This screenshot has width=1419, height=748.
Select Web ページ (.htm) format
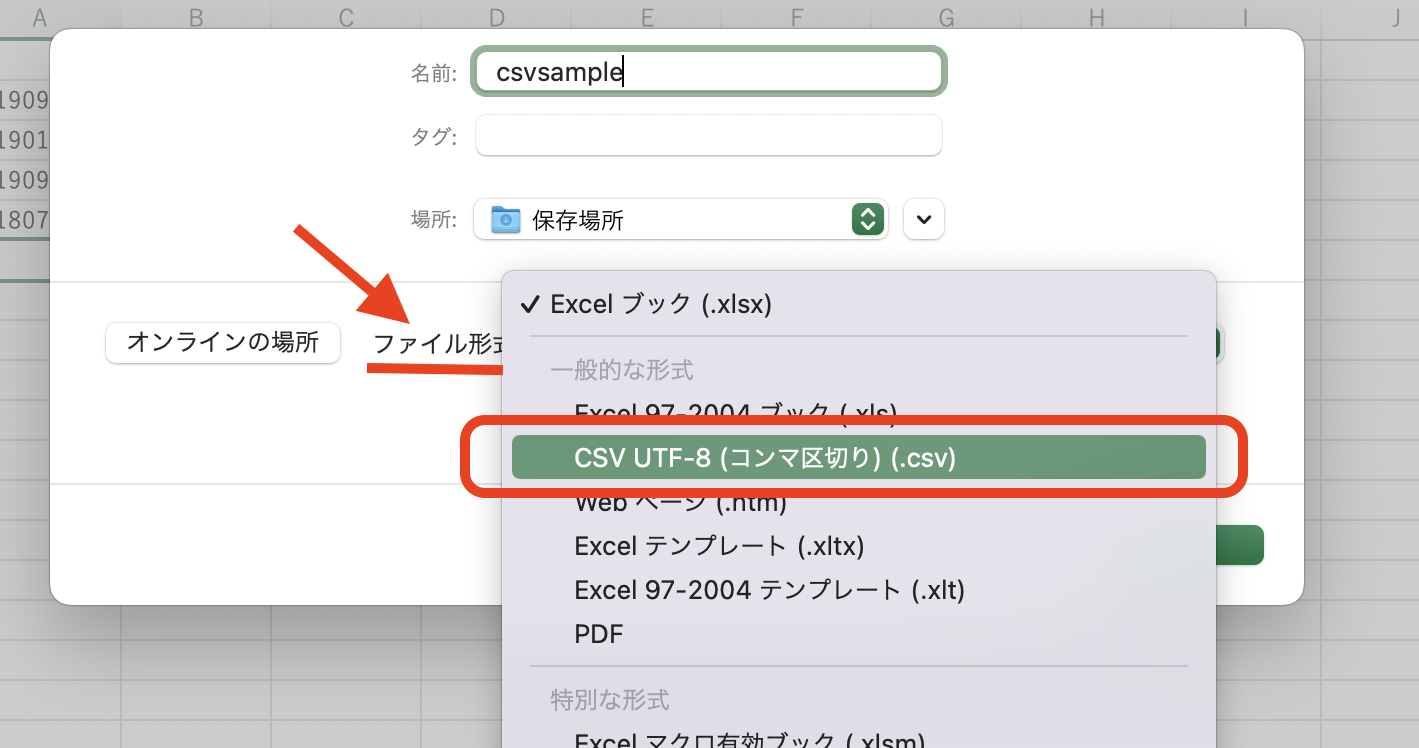tap(859, 502)
